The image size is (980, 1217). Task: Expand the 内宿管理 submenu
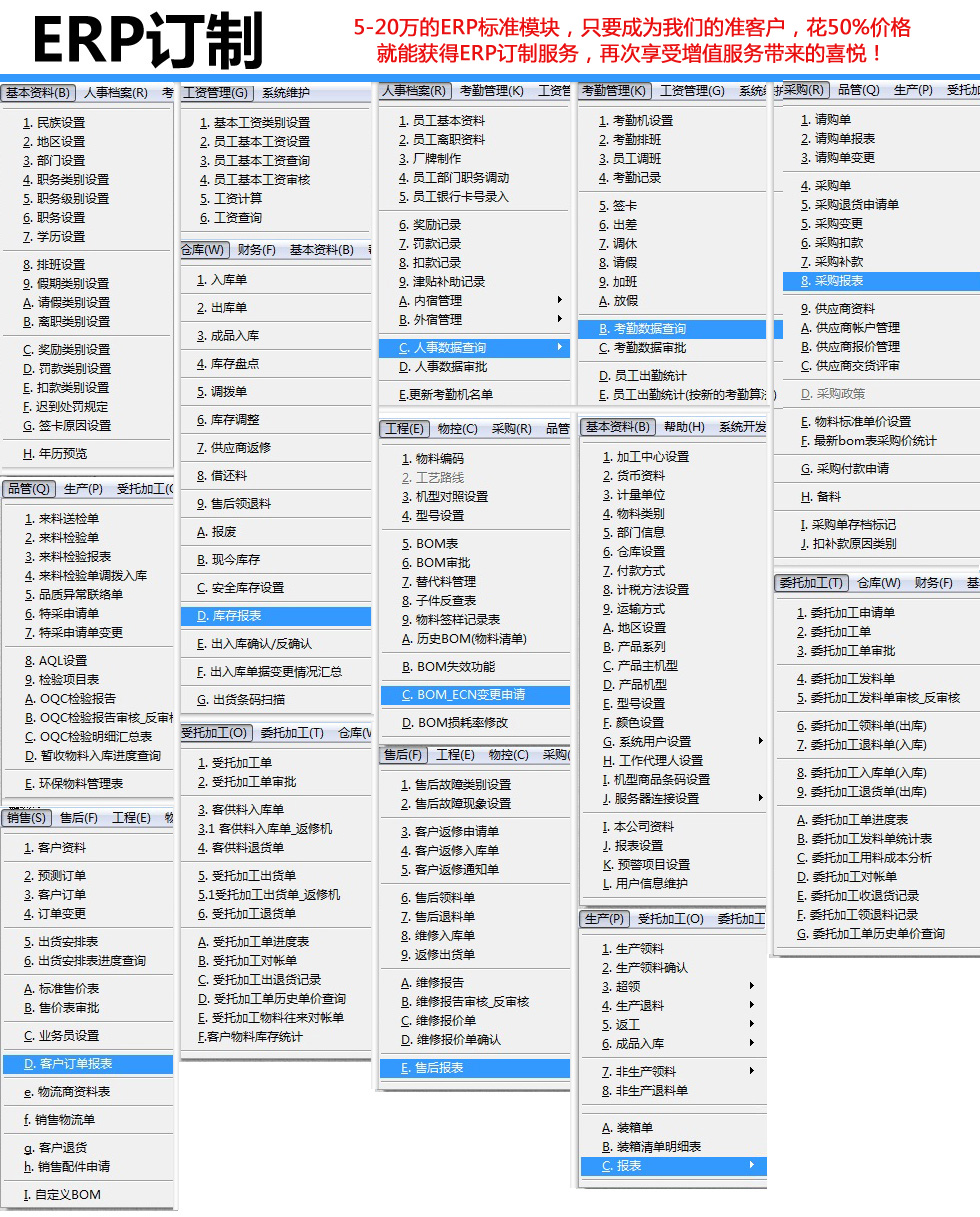coord(438,300)
